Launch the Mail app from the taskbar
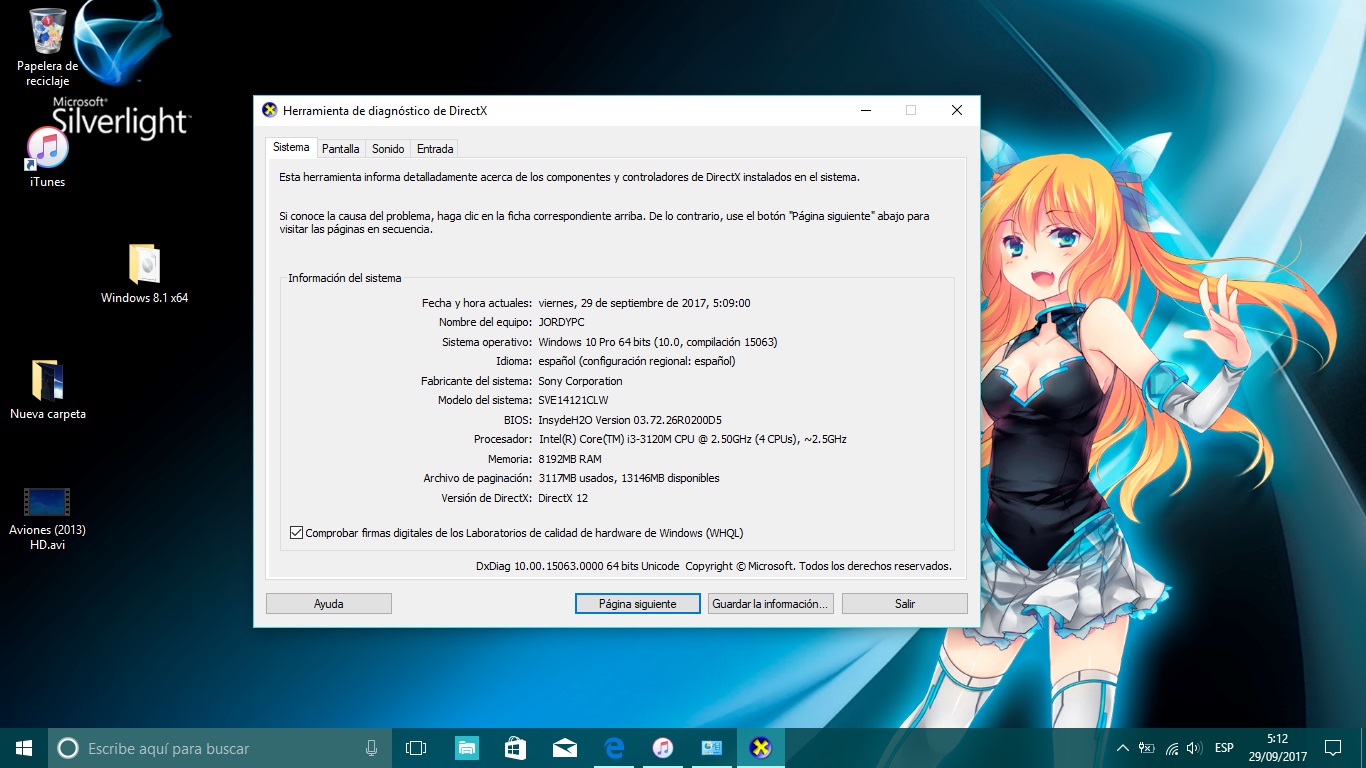The height and width of the screenshot is (768, 1366). click(x=564, y=747)
